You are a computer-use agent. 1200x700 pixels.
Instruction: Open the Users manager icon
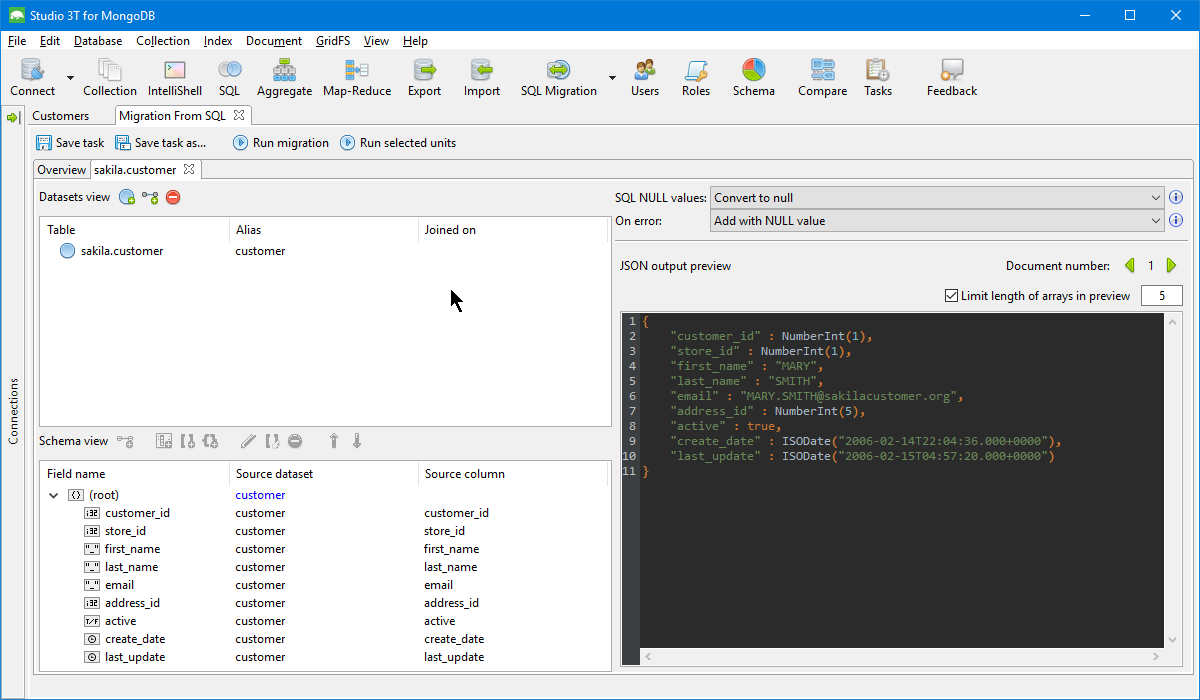tap(645, 70)
